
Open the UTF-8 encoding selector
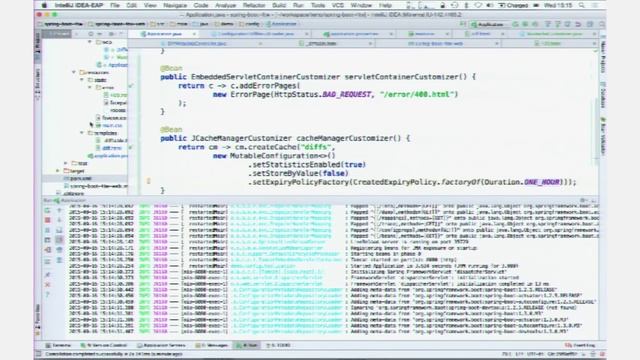pyautogui.click(x=536, y=354)
